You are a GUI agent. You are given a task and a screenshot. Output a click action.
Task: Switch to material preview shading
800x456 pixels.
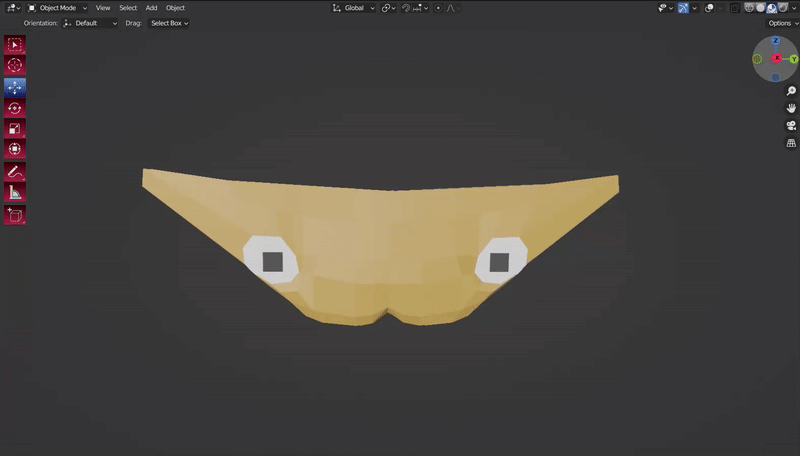pyautogui.click(x=771, y=8)
